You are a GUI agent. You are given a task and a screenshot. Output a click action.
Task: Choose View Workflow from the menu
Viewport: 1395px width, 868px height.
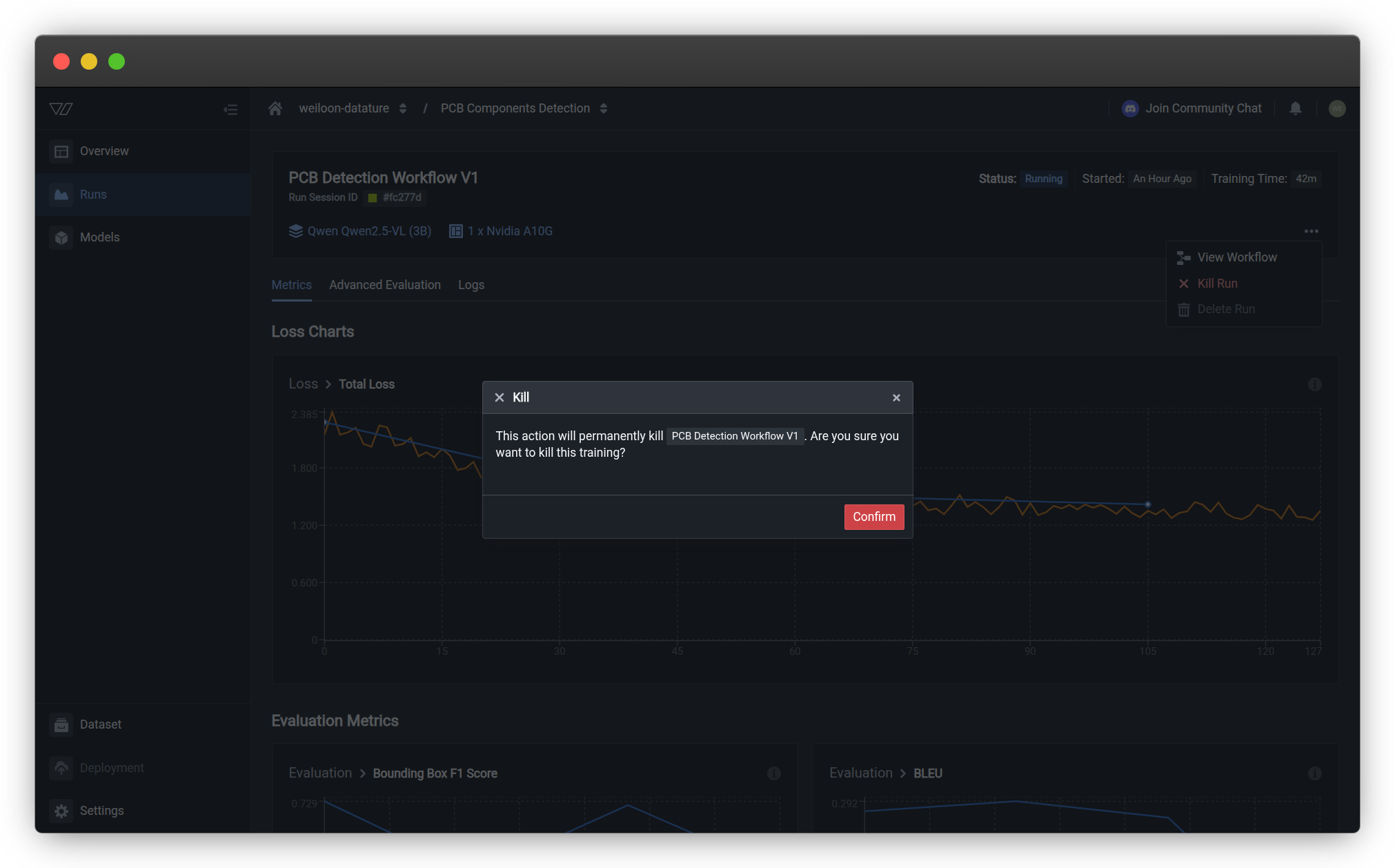1236,257
